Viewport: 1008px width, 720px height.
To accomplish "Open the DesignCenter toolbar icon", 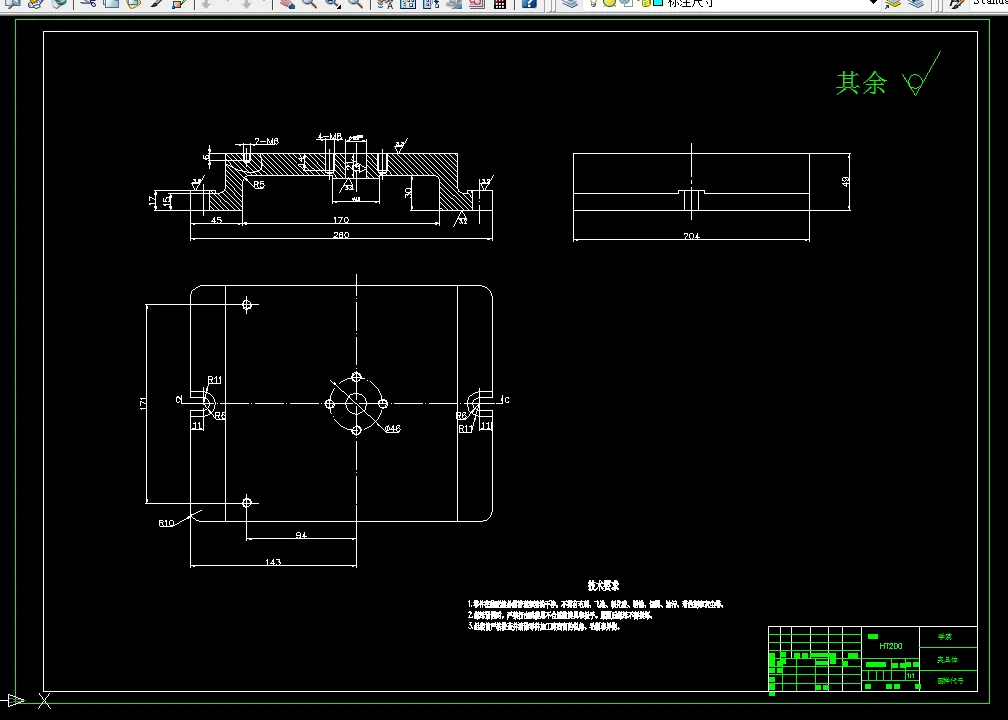I will click(x=408, y=3).
